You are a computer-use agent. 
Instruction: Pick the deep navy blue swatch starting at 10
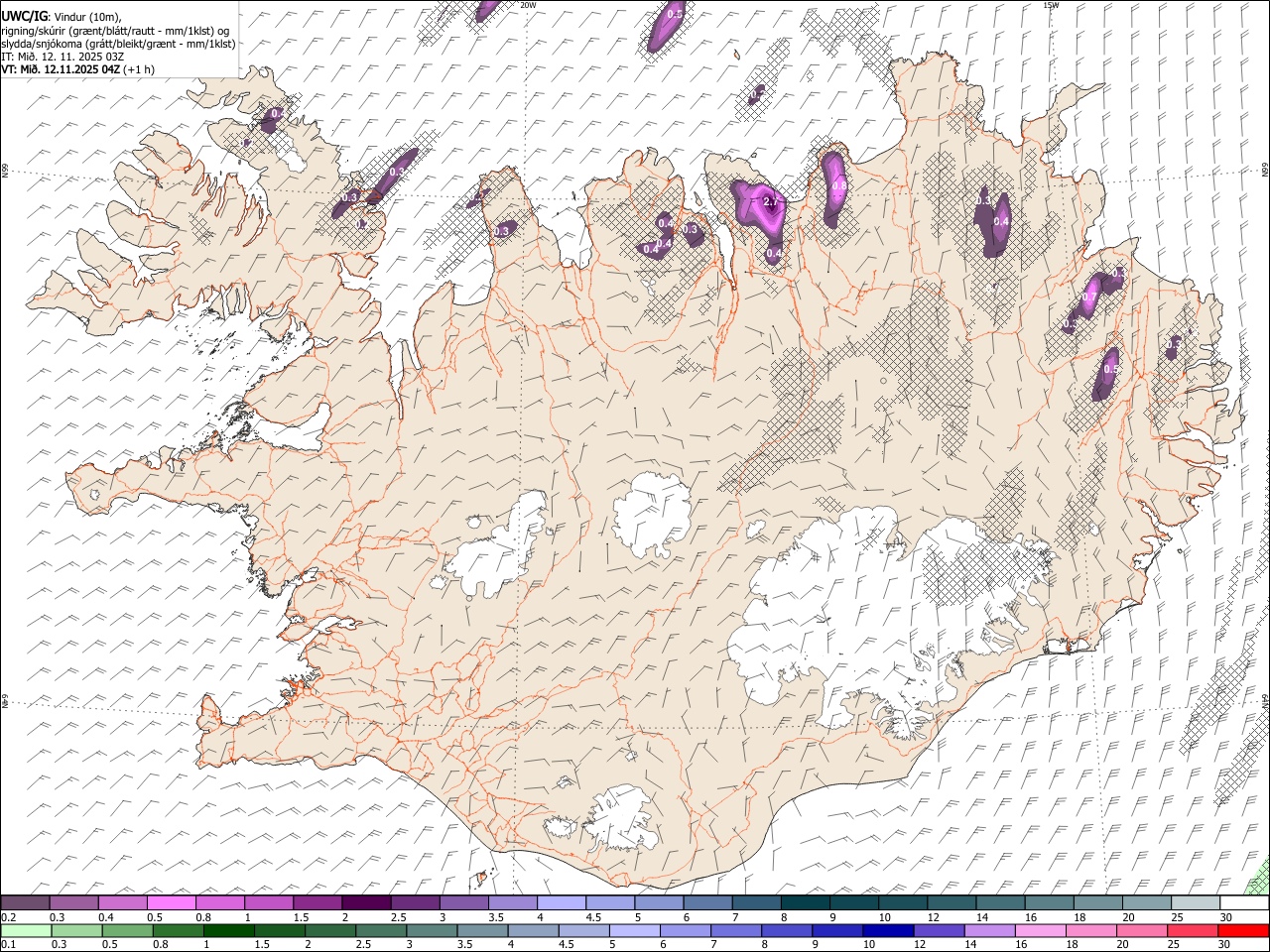pos(887,930)
